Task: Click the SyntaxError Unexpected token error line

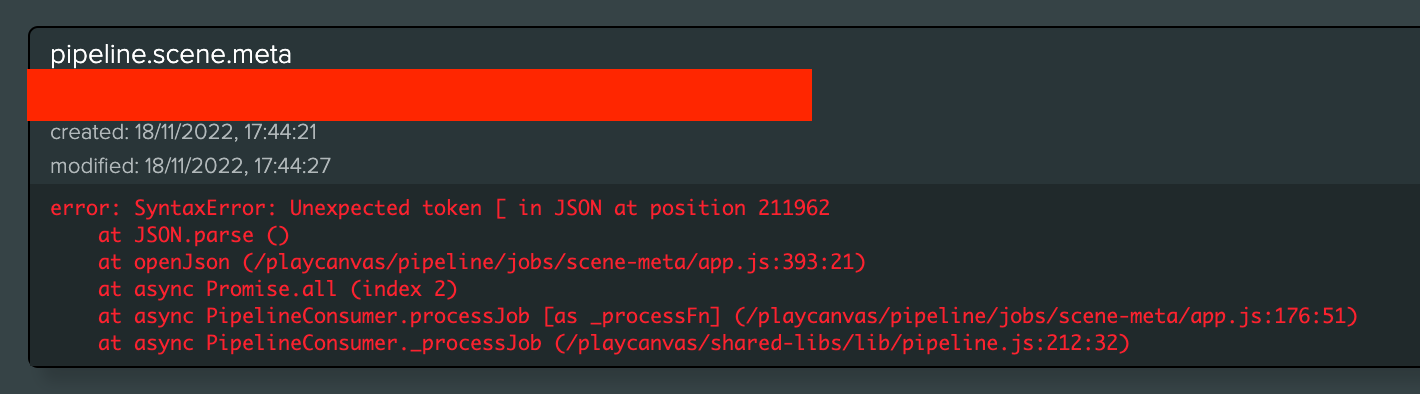Action: click(x=440, y=208)
